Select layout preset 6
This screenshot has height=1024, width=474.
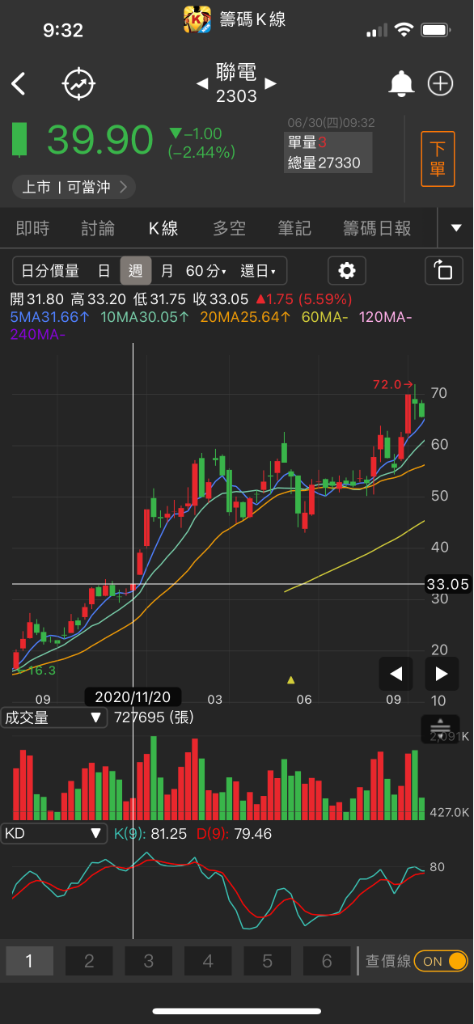click(x=327, y=961)
